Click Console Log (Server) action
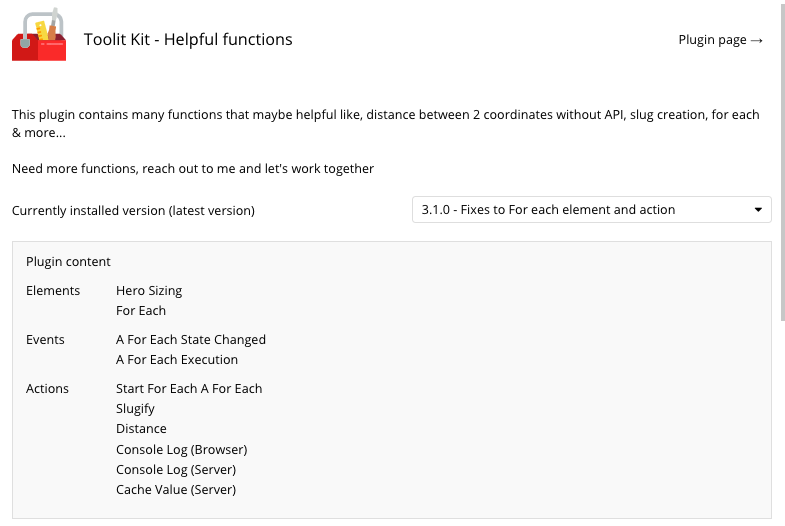Screen dimensions: 785x526 [176, 470]
